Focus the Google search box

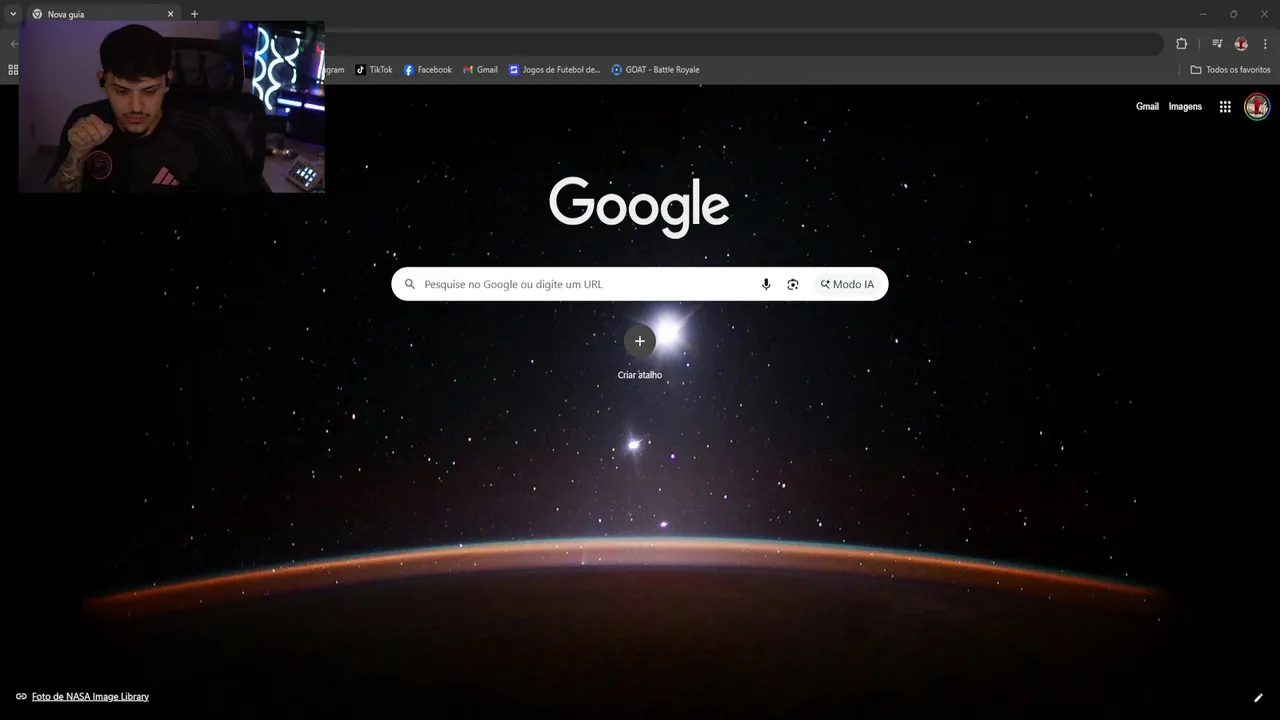click(640, 284)
